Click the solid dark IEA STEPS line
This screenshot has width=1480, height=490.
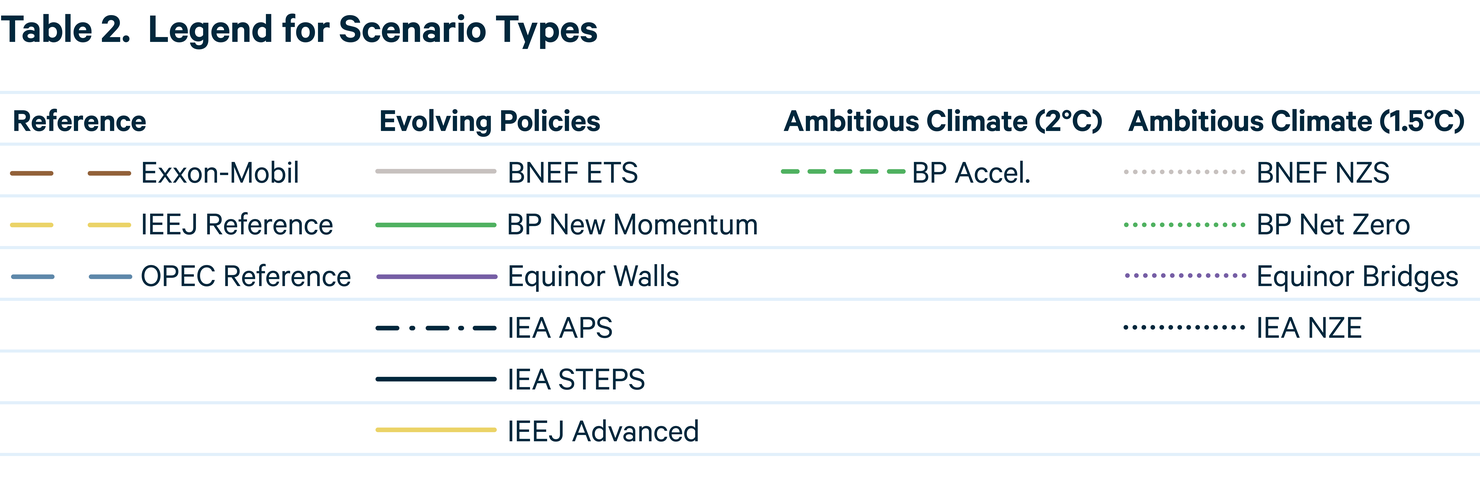(436, 380)
